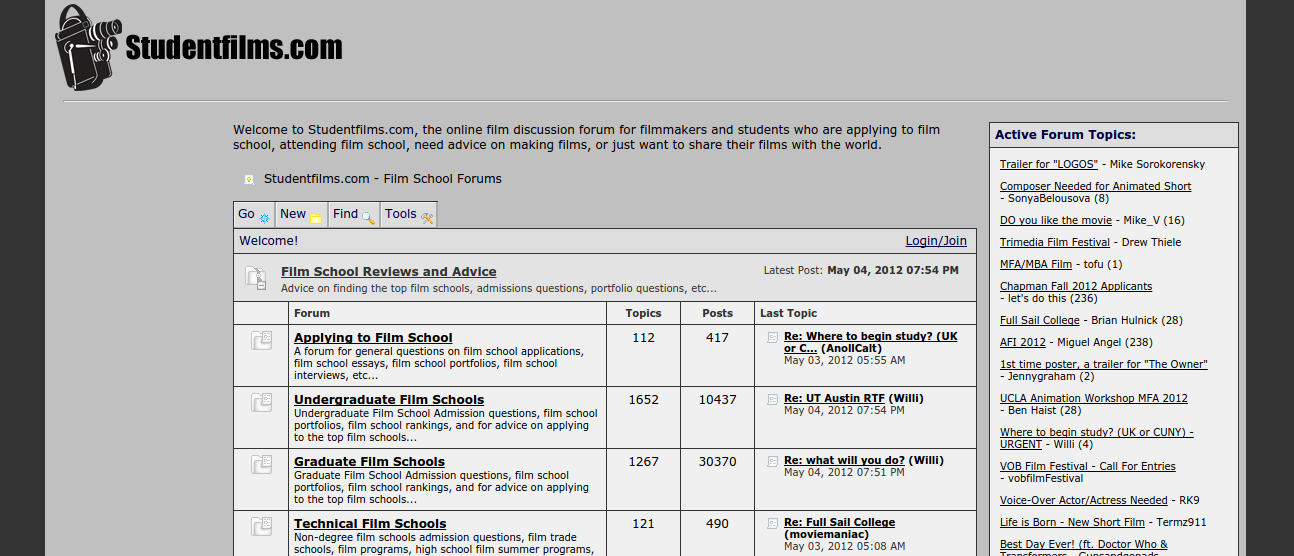Open Trimedia Film Festival topic
This screenshot has height=556, width=1294.
point(1055,242)
